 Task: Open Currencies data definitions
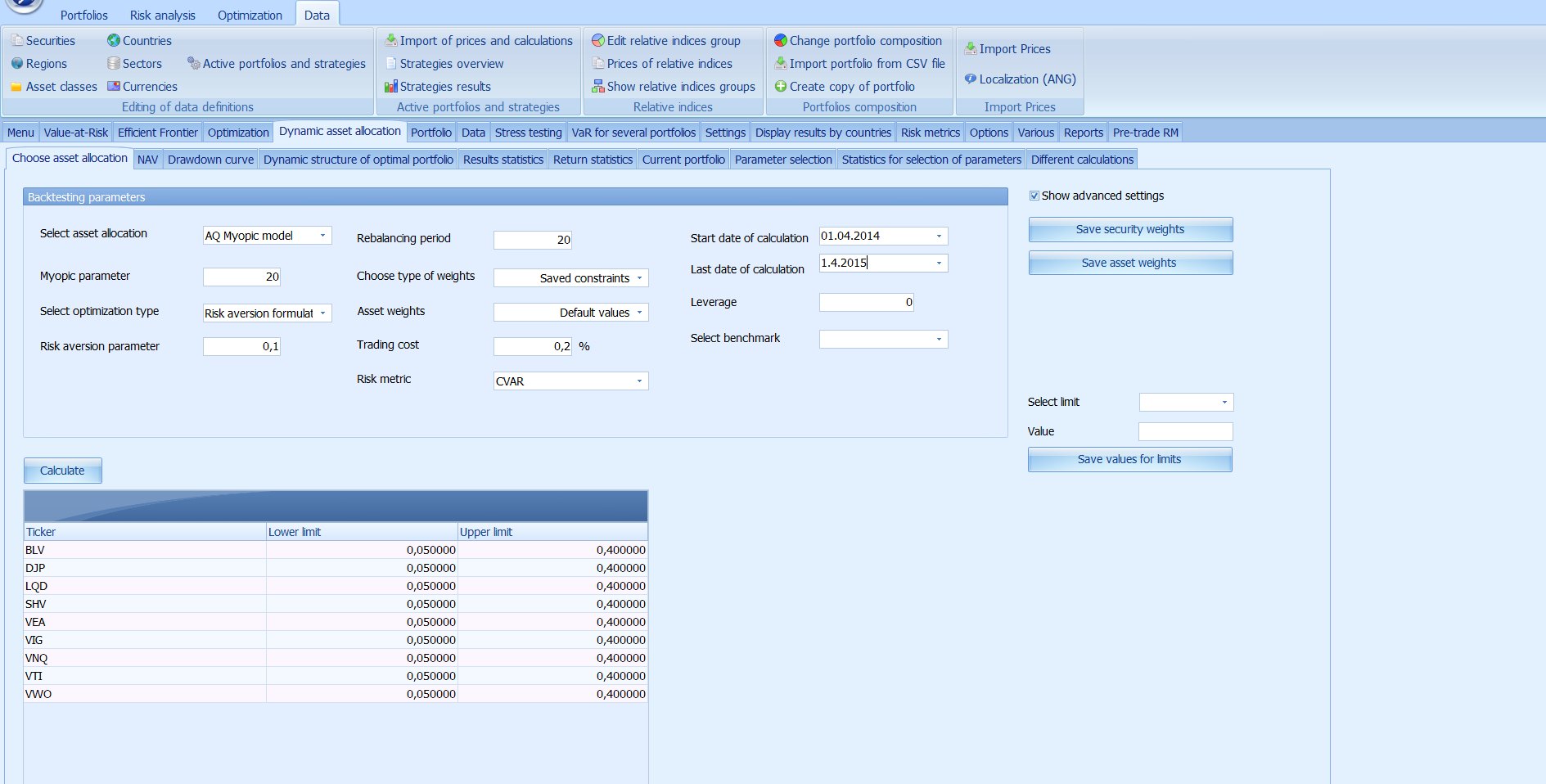click(142, 87)
